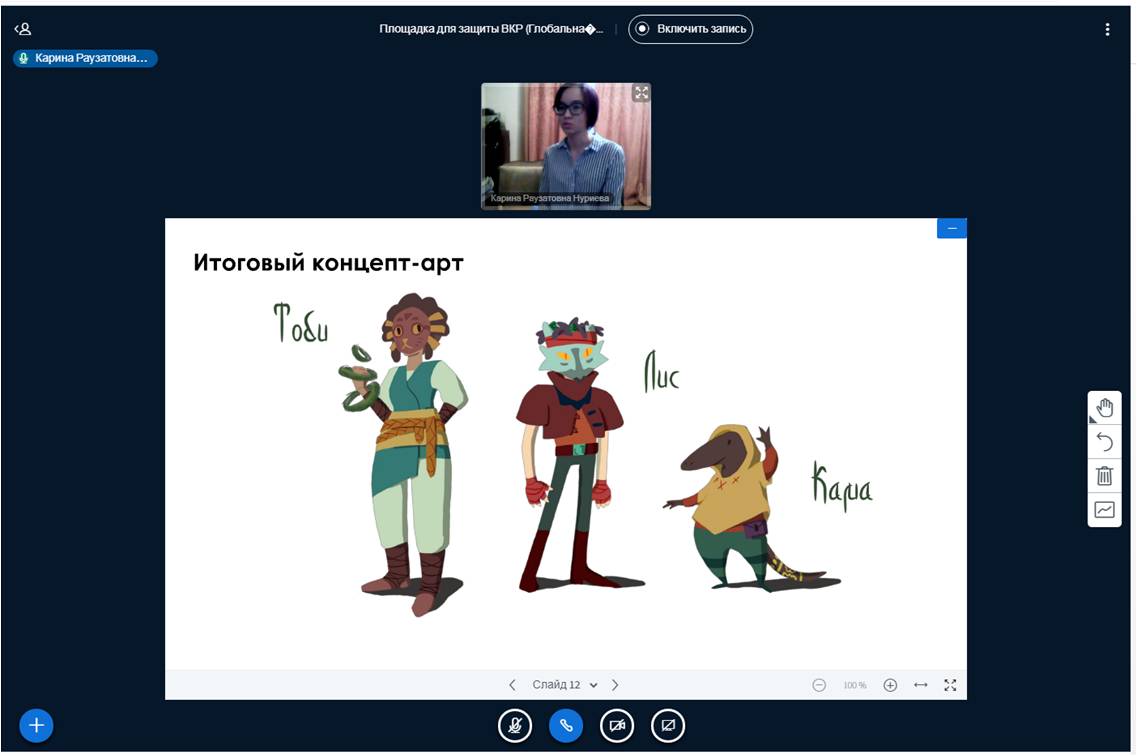
Task: Clear all annotations with trash icon
Action: [1104, 476]
